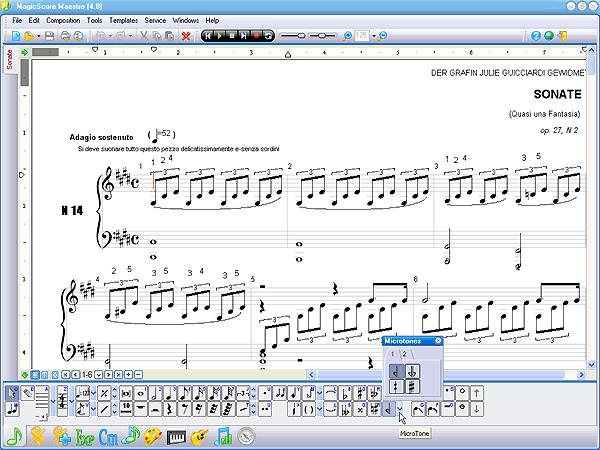Select the eighth rest symbol
Screen dimensions: 600x450
pyautogui.click(x=184, y=409)
